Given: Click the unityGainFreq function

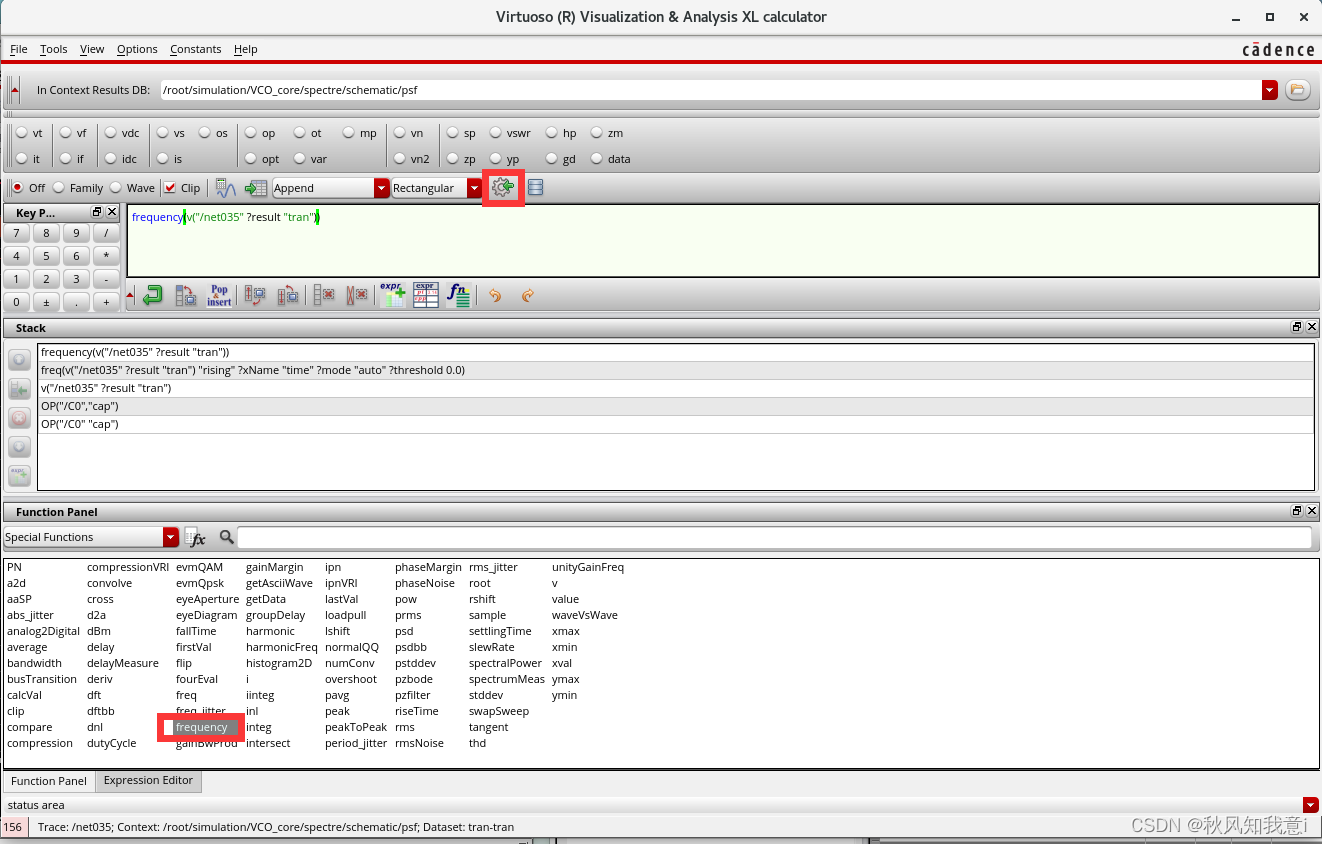Looking at the screenshot, I should pyautogui.click(x=588, y=567).
